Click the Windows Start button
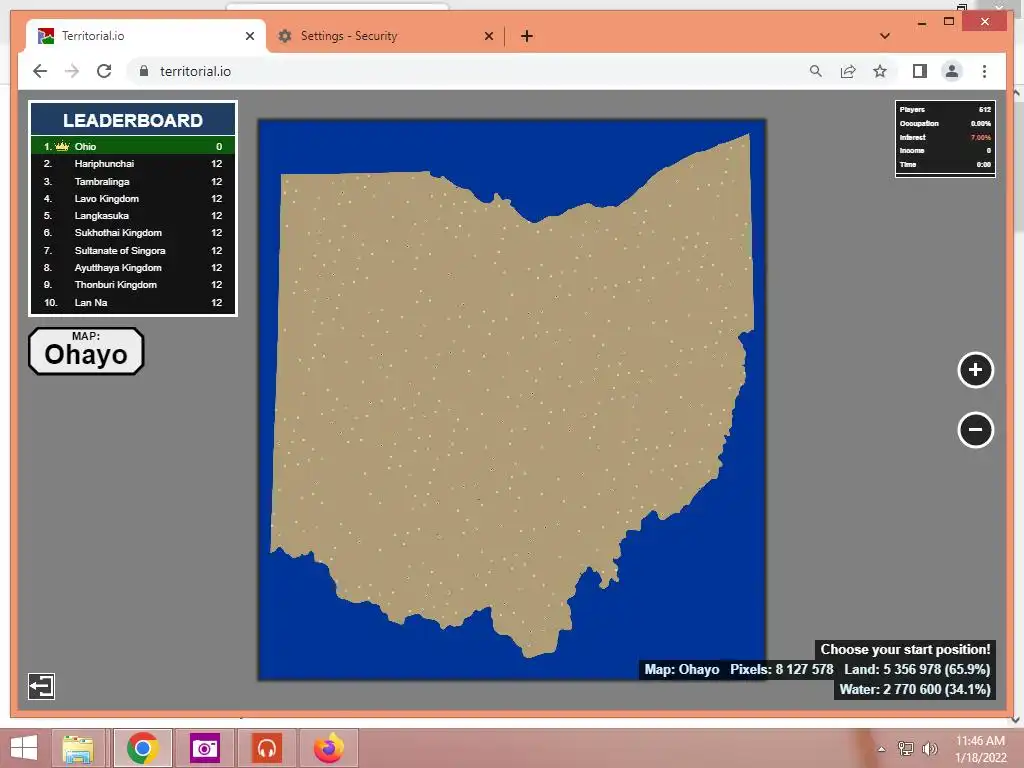This screenshot has height=768, width=1024. (24, 748)
